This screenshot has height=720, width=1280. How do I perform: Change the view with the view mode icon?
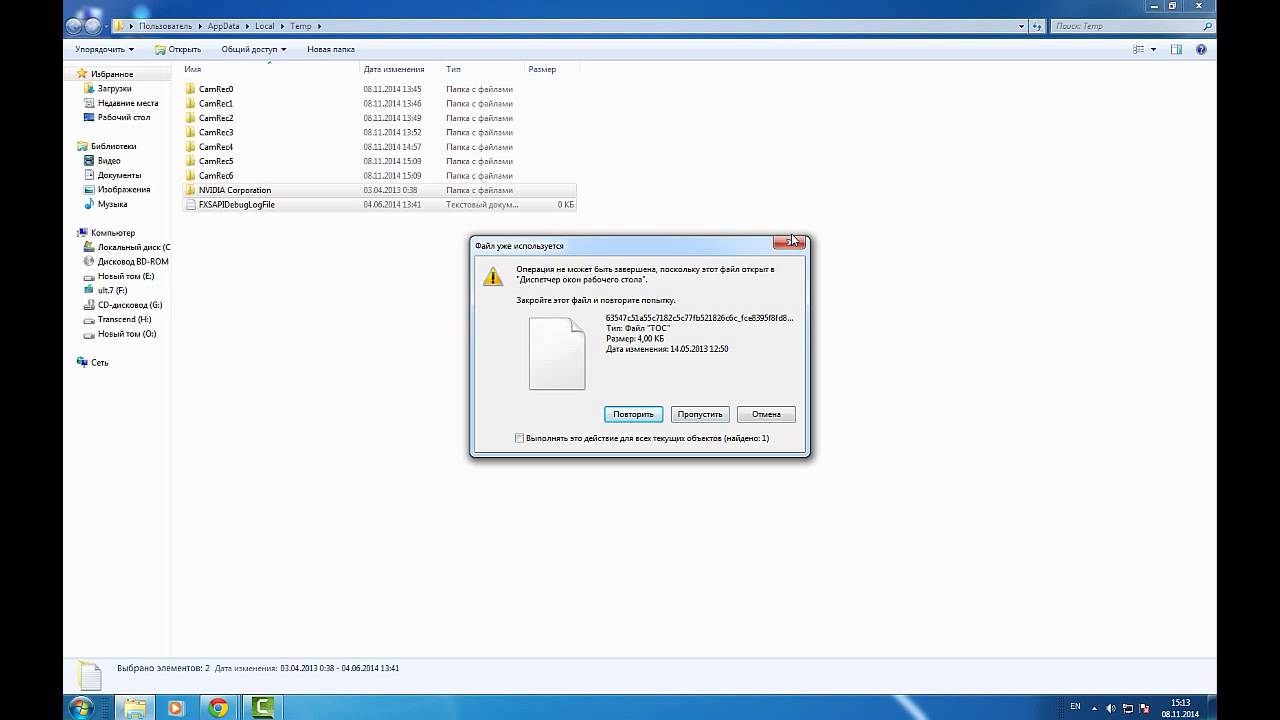[x=1139, y=49]
